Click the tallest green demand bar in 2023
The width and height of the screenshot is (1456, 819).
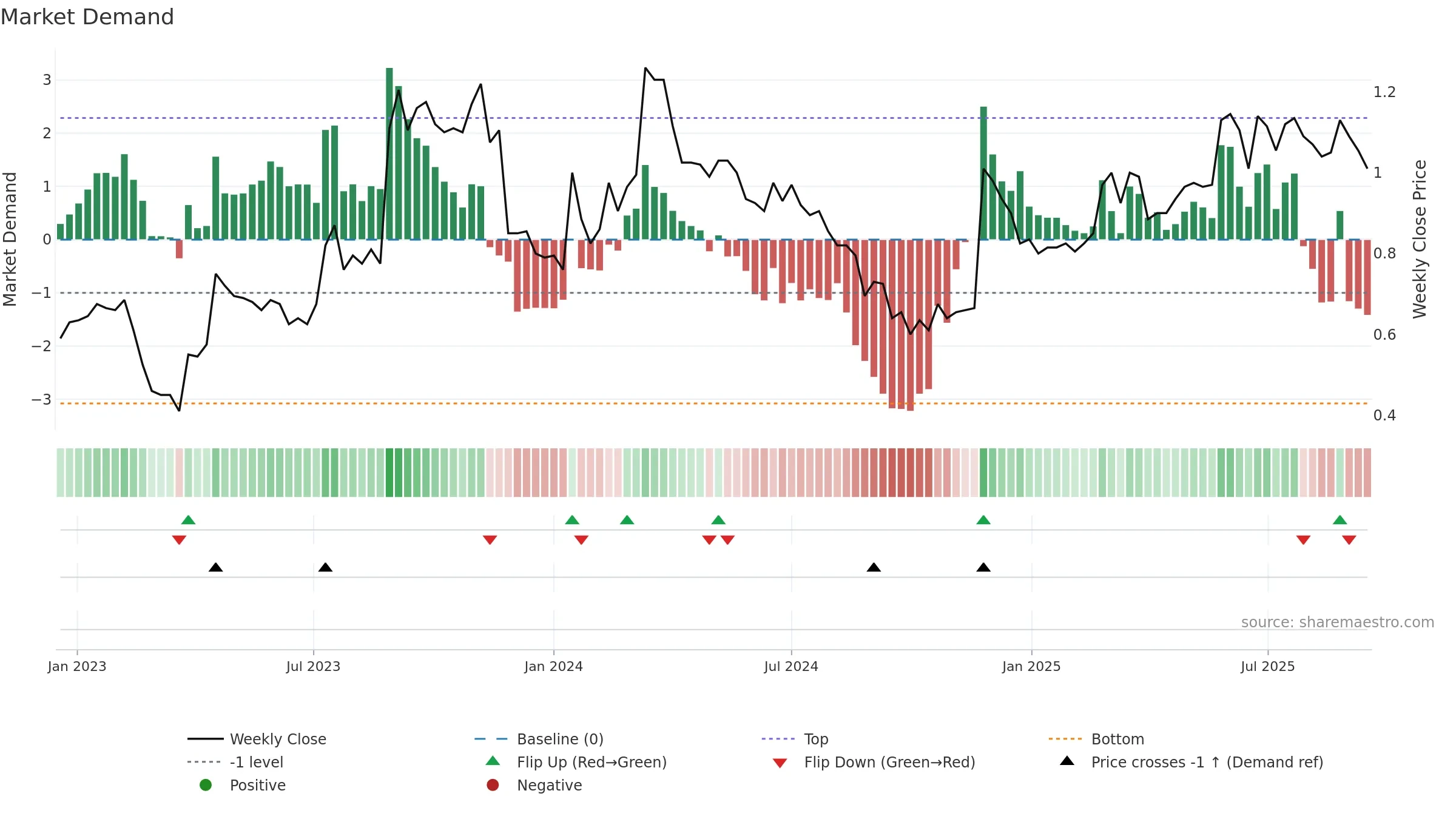pos(389,153)
